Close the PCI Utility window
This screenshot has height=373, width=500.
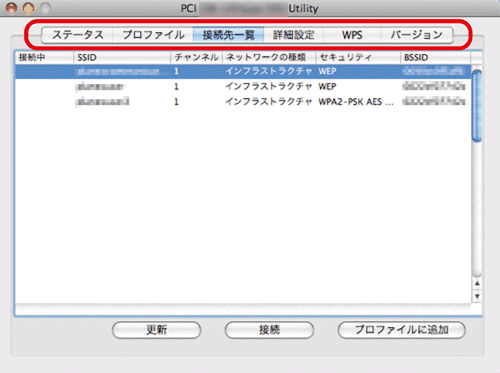[x=11, y=8]
